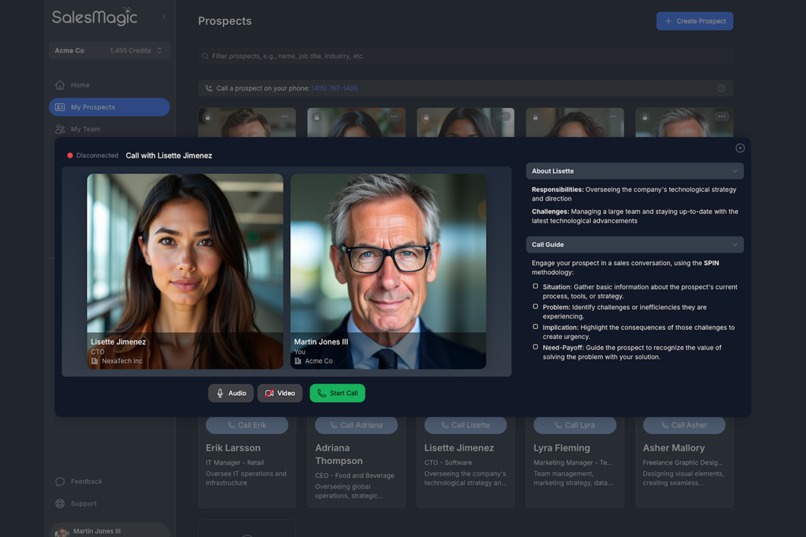Open the more options menu on Lisette's card
The height and width of the screenshot is (537, 806).
(x=503, y=117)
